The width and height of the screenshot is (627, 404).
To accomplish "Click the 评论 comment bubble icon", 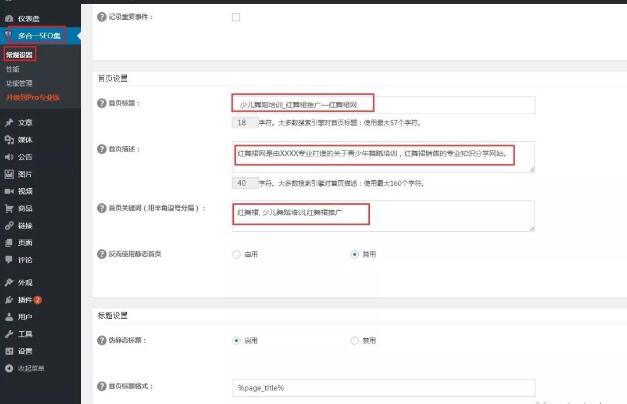I will [x=9, y=260].
